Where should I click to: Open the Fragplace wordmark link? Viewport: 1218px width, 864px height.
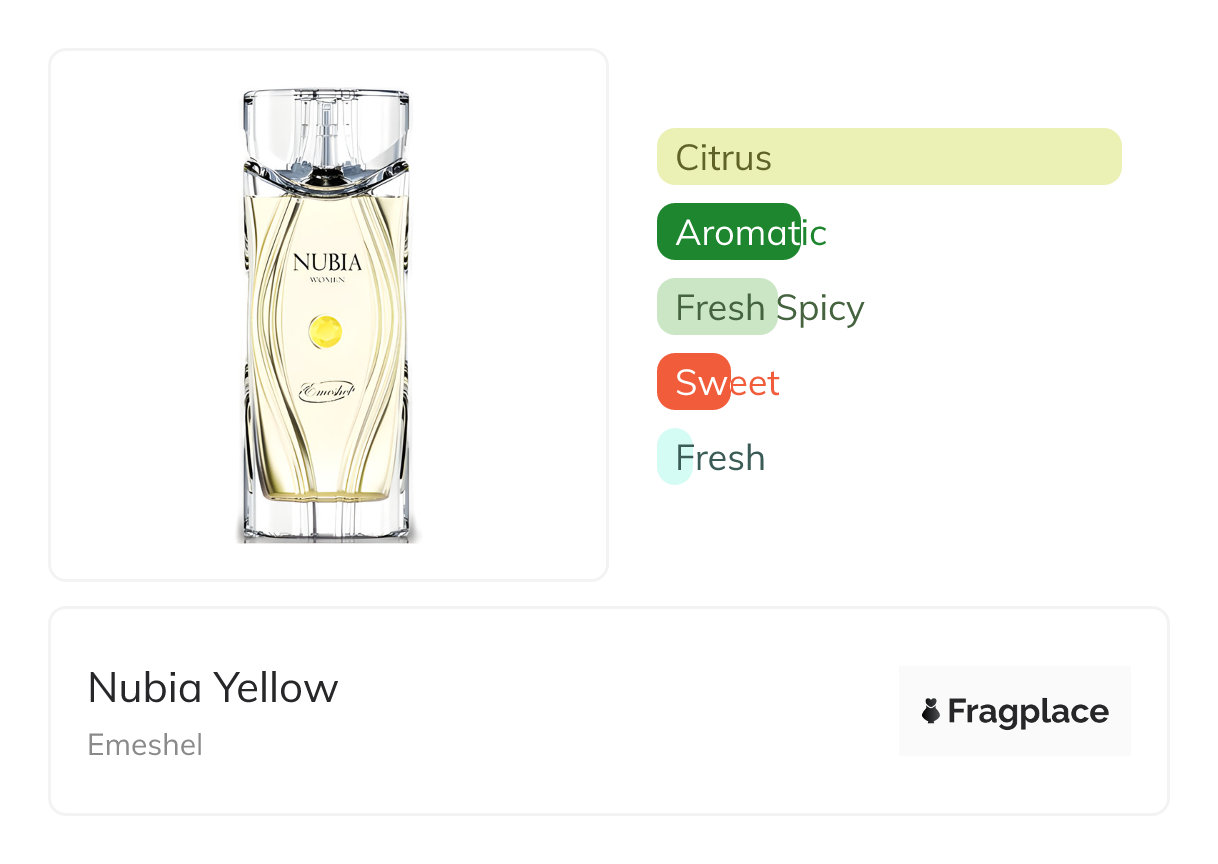pos(1028,711)
